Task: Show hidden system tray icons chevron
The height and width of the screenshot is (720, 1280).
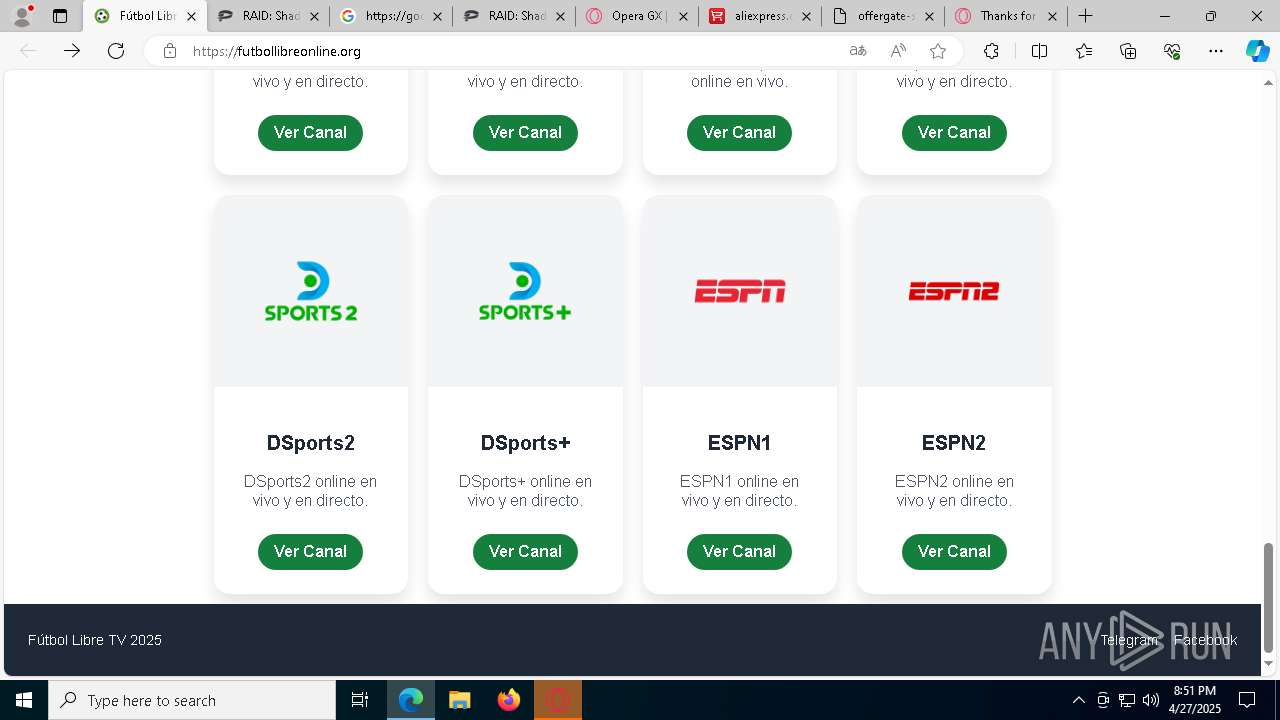Action: (1078, 700)
